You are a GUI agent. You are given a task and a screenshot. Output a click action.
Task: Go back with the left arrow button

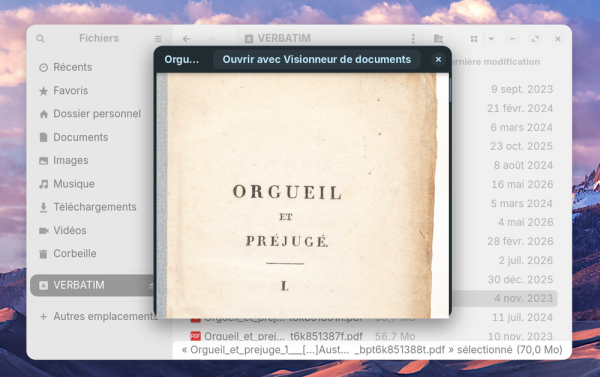click(186, 39)
